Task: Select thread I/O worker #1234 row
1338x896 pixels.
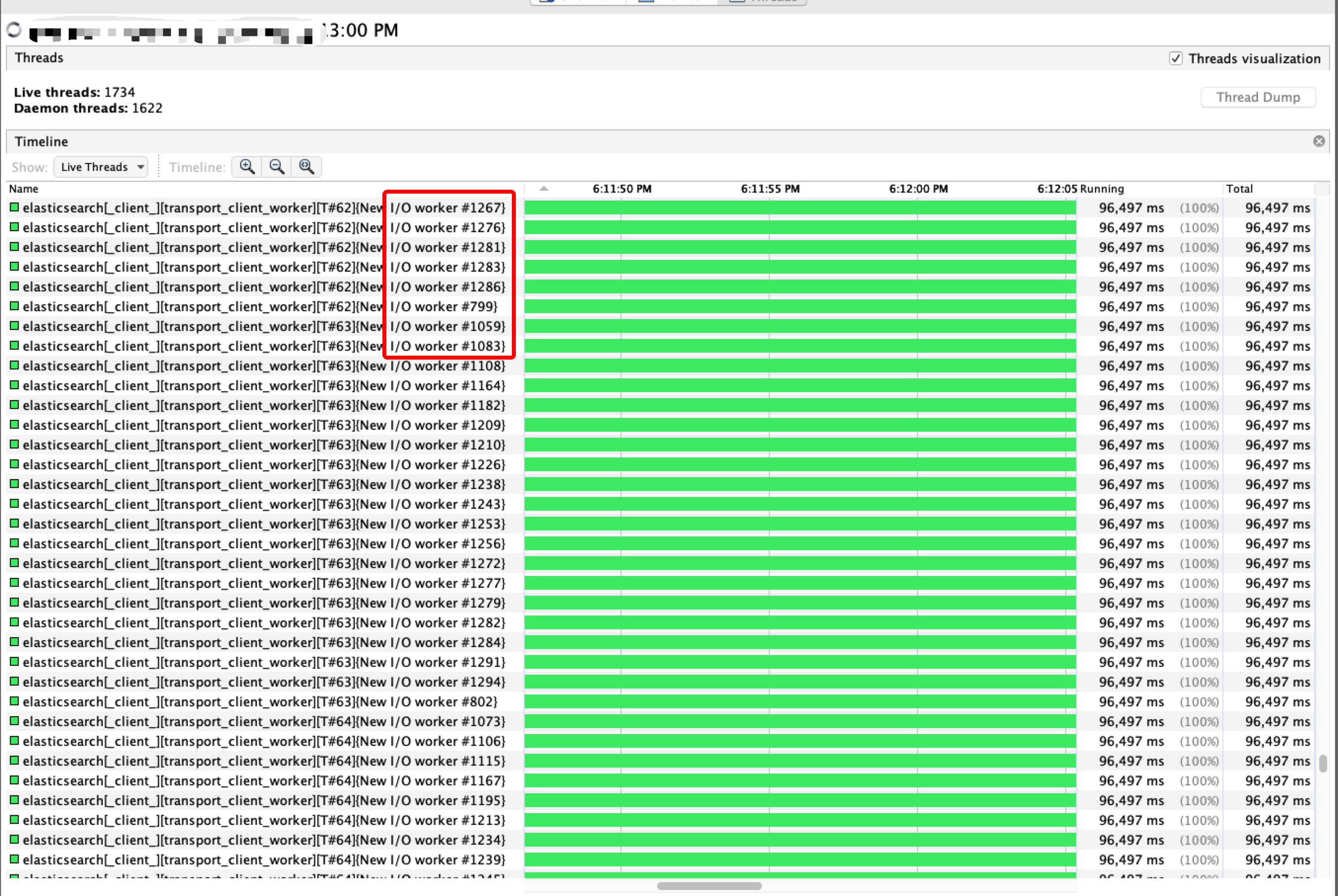Action: [661, 841]
